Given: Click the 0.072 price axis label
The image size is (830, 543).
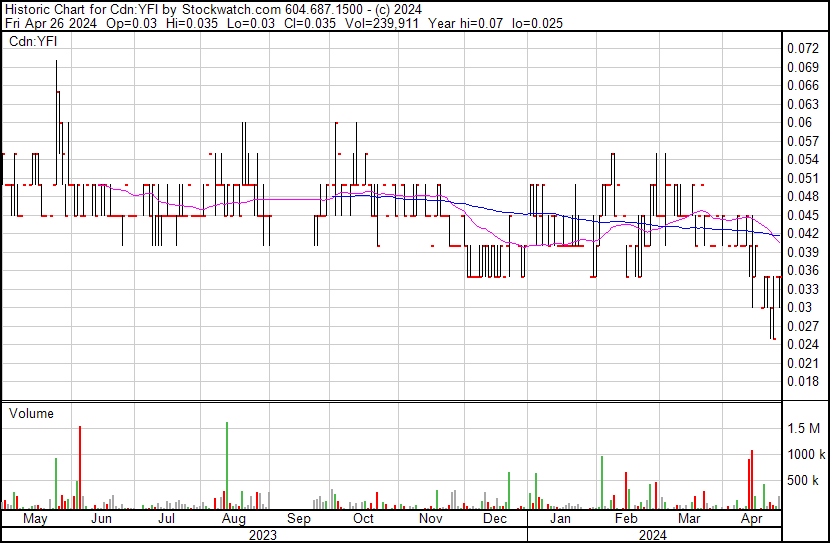Looking at the screenshot, I should point(803,49).
